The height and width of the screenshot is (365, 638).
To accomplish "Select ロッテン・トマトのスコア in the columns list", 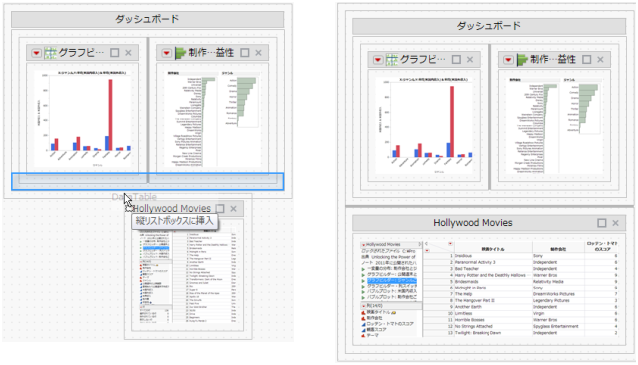I will click(390, 324).
